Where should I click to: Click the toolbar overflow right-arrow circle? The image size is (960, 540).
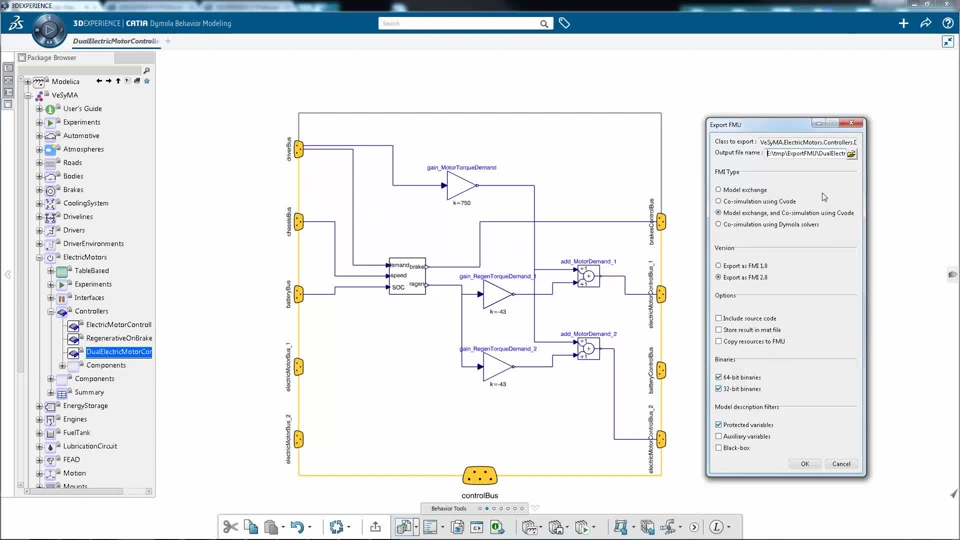pyautogui.click(x=694, y=527)
